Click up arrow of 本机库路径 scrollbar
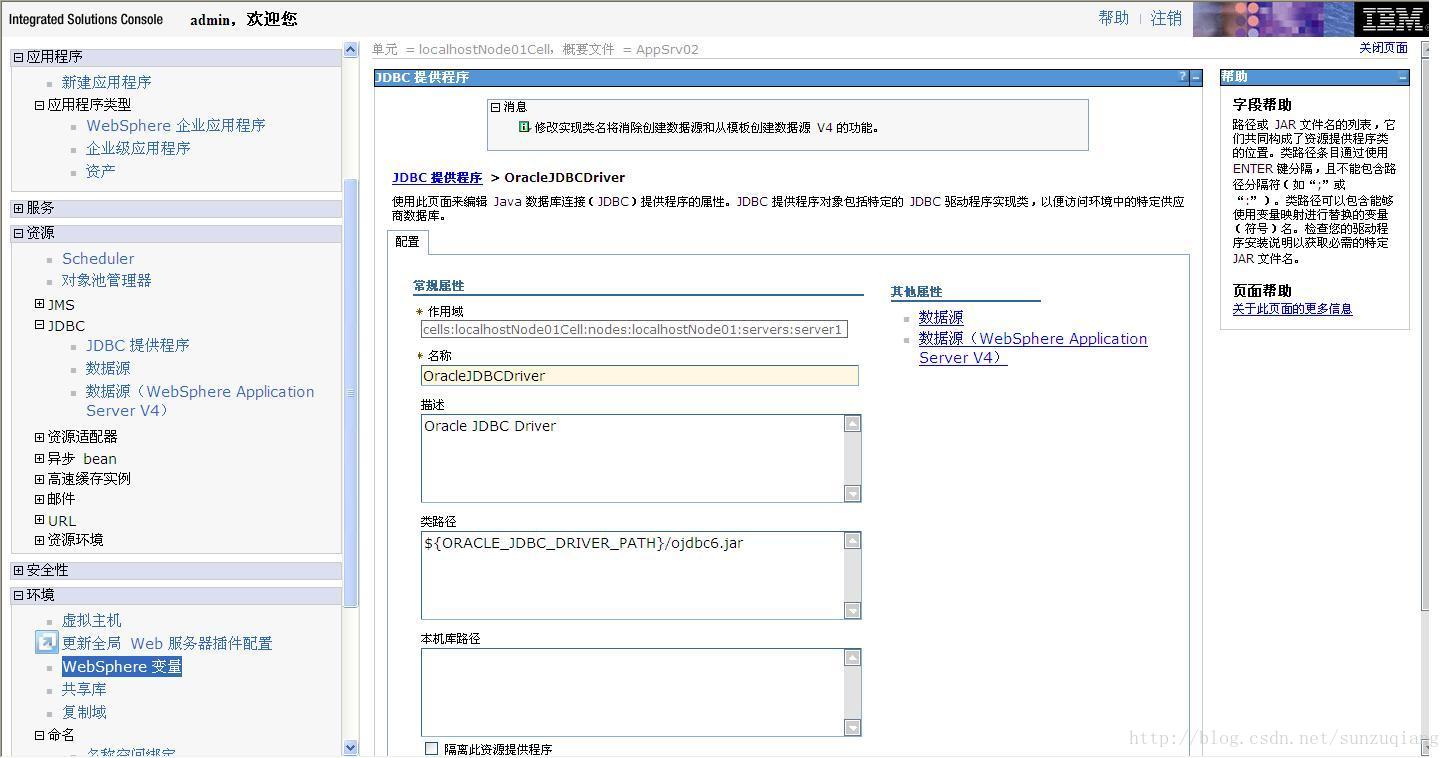 click(x=852, y=658)
